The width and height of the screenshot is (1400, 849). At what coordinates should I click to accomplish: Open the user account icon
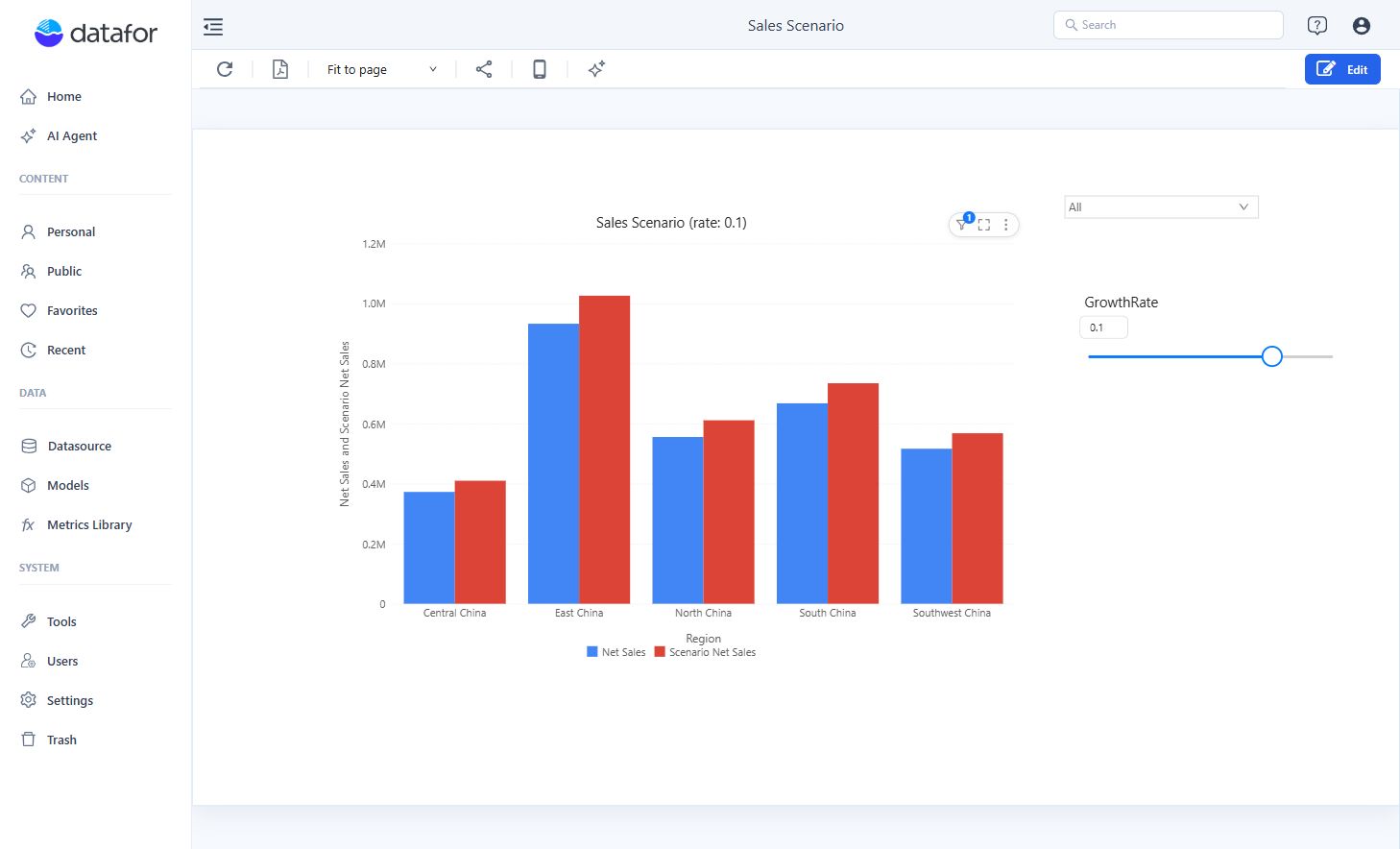pyautogui.click(x=1362, y=26)
